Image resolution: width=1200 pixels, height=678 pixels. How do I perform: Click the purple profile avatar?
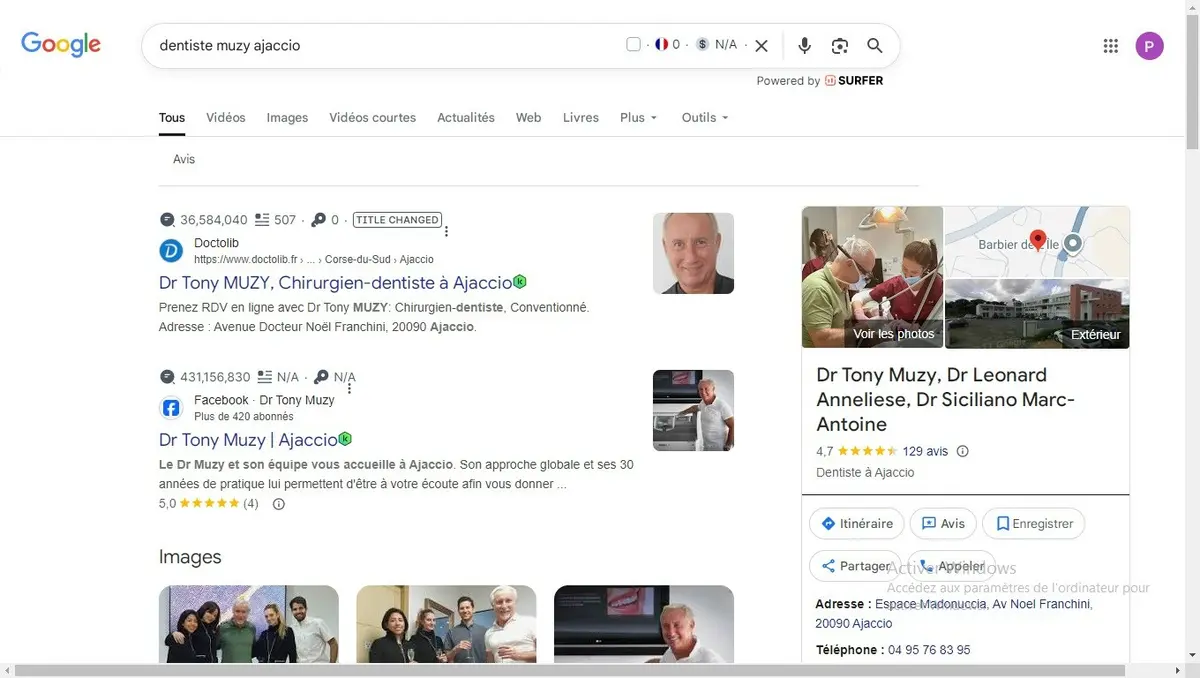pyautogui.click(x=1149, y=45)
